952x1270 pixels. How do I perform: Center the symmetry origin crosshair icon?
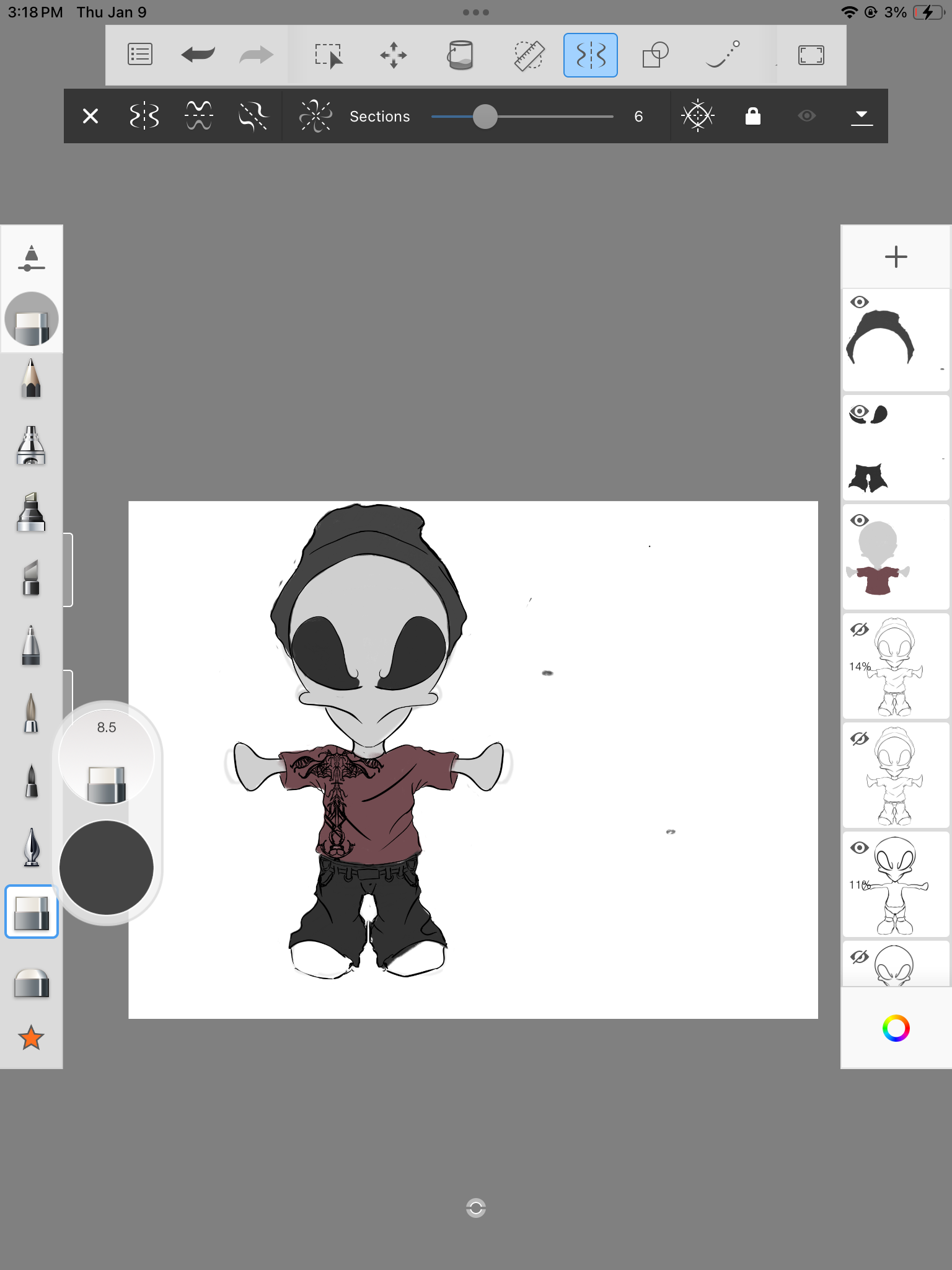click(698, 116)
